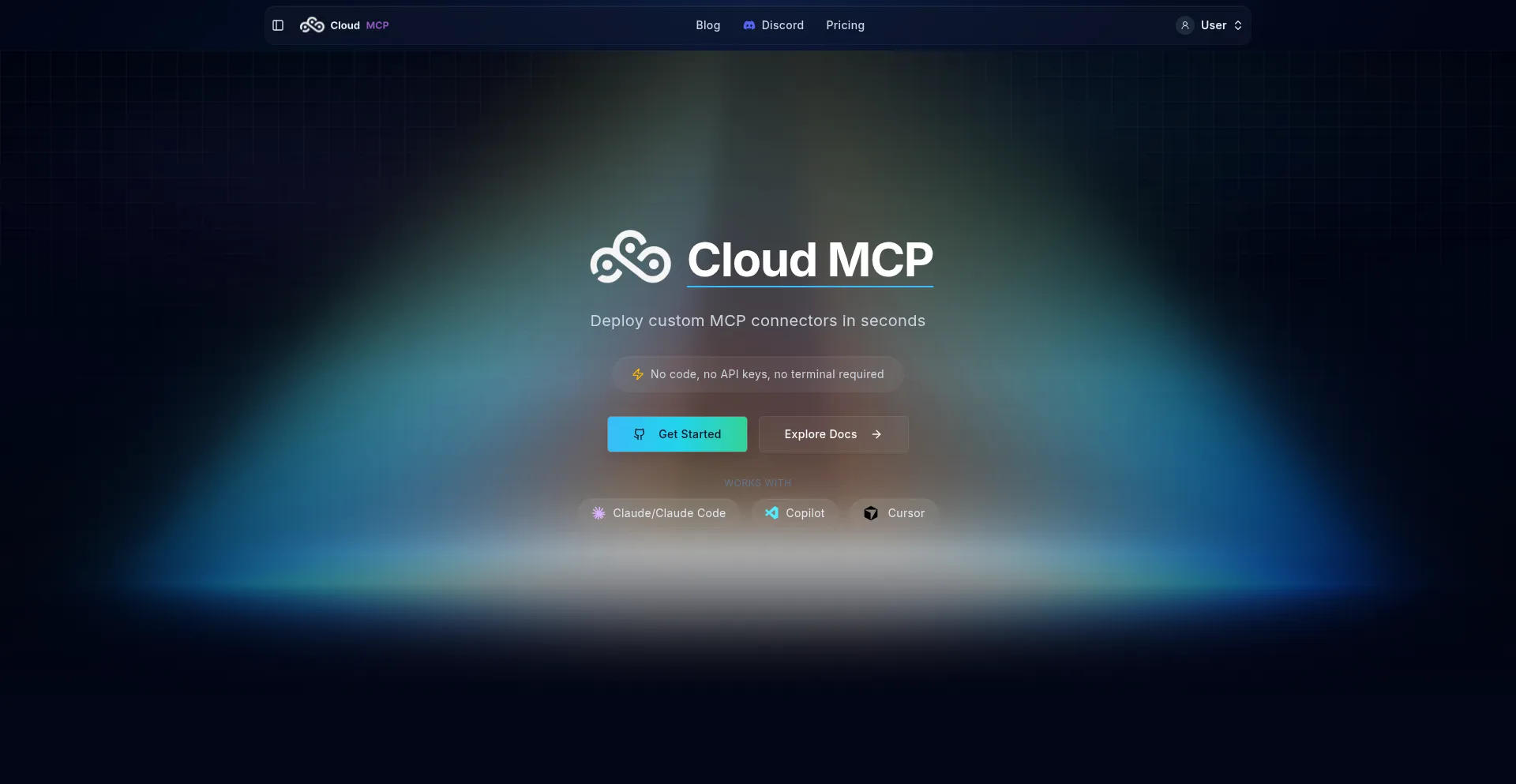
Task: Click the underlined Cloud MCP heading
Action: [x=809, y=260]
